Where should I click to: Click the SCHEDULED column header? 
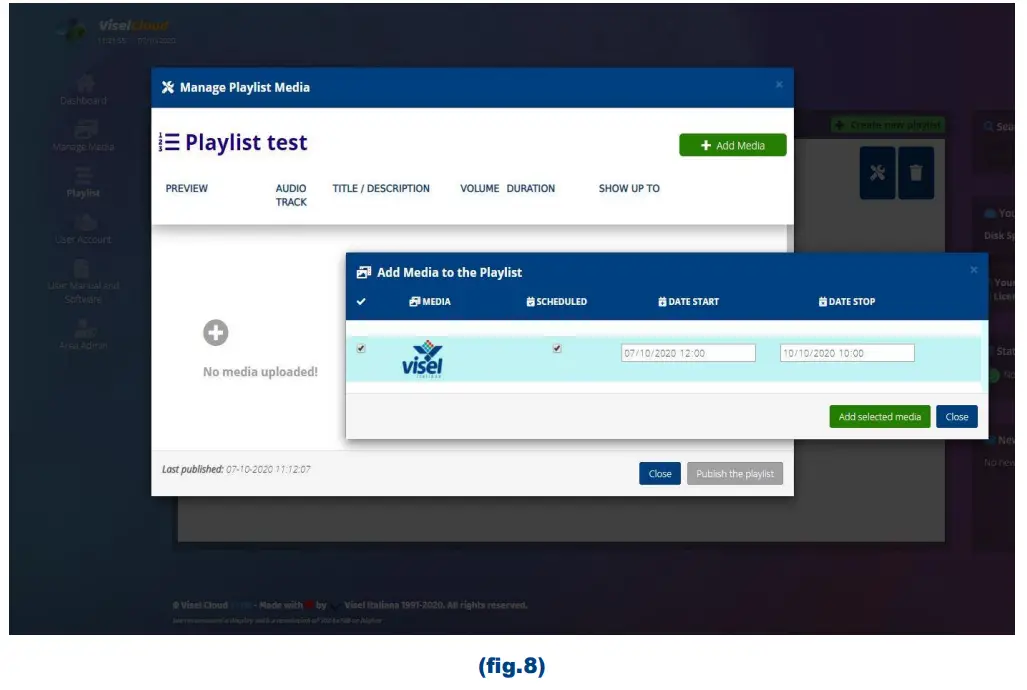point(556,301)
